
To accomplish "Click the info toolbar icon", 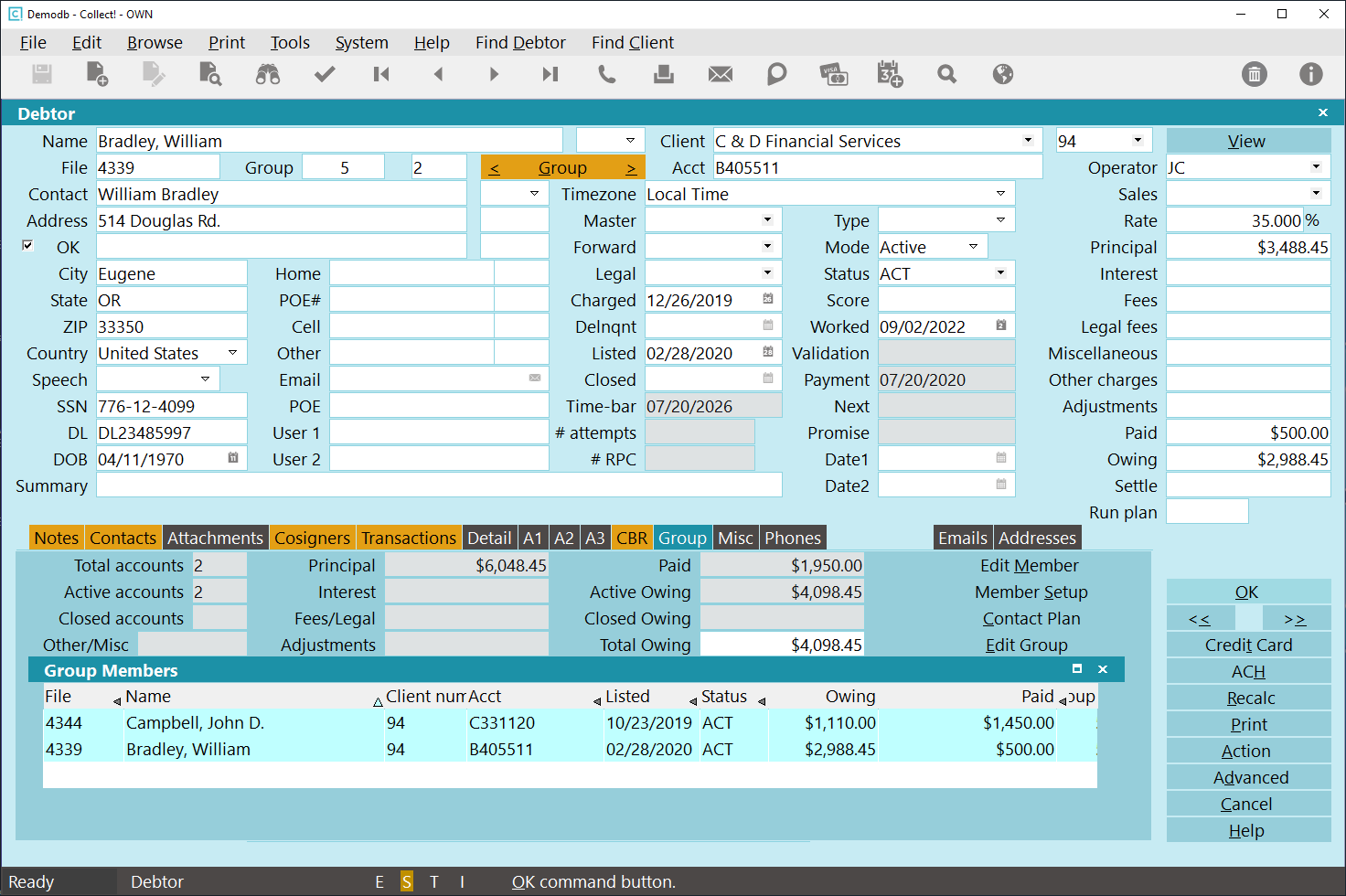I will pos(1311,74).
